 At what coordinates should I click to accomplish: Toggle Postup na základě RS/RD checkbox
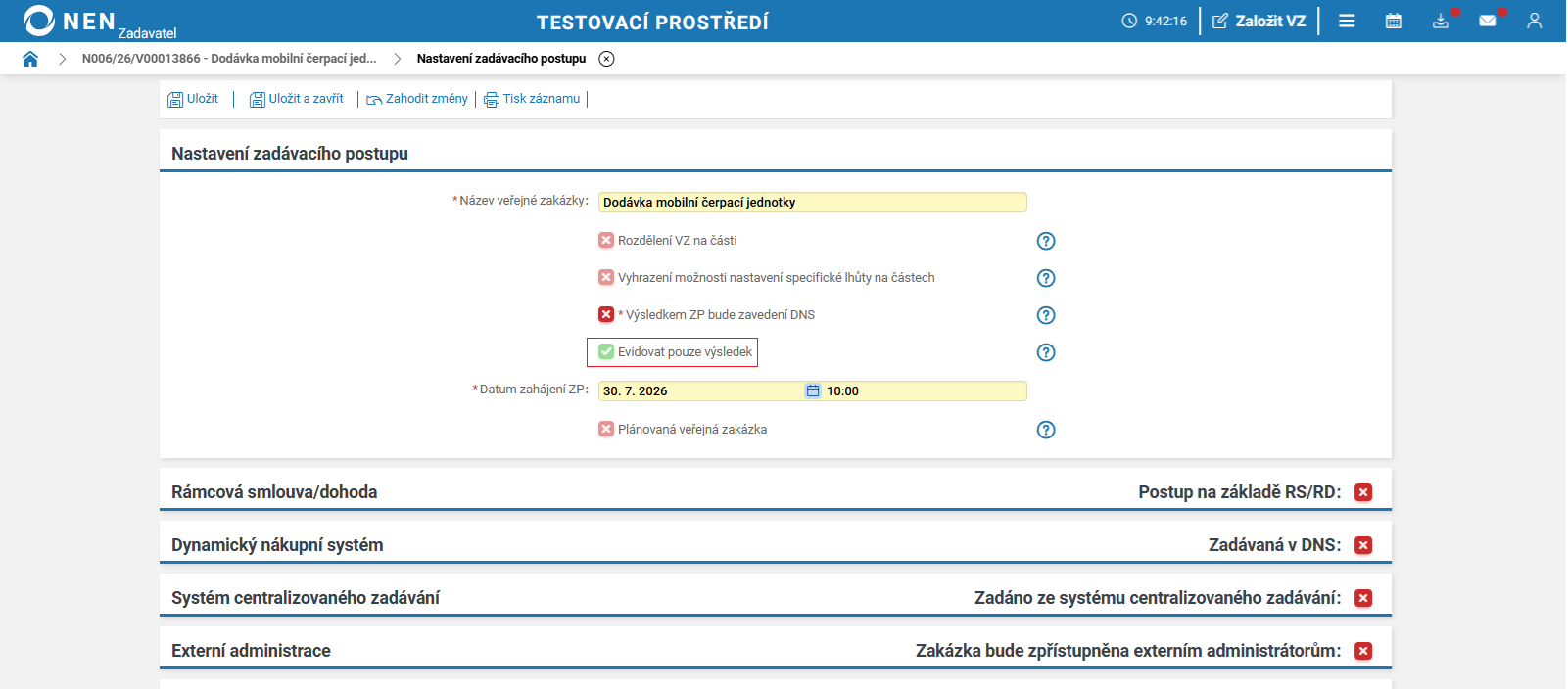click(x=1363, y=492)
